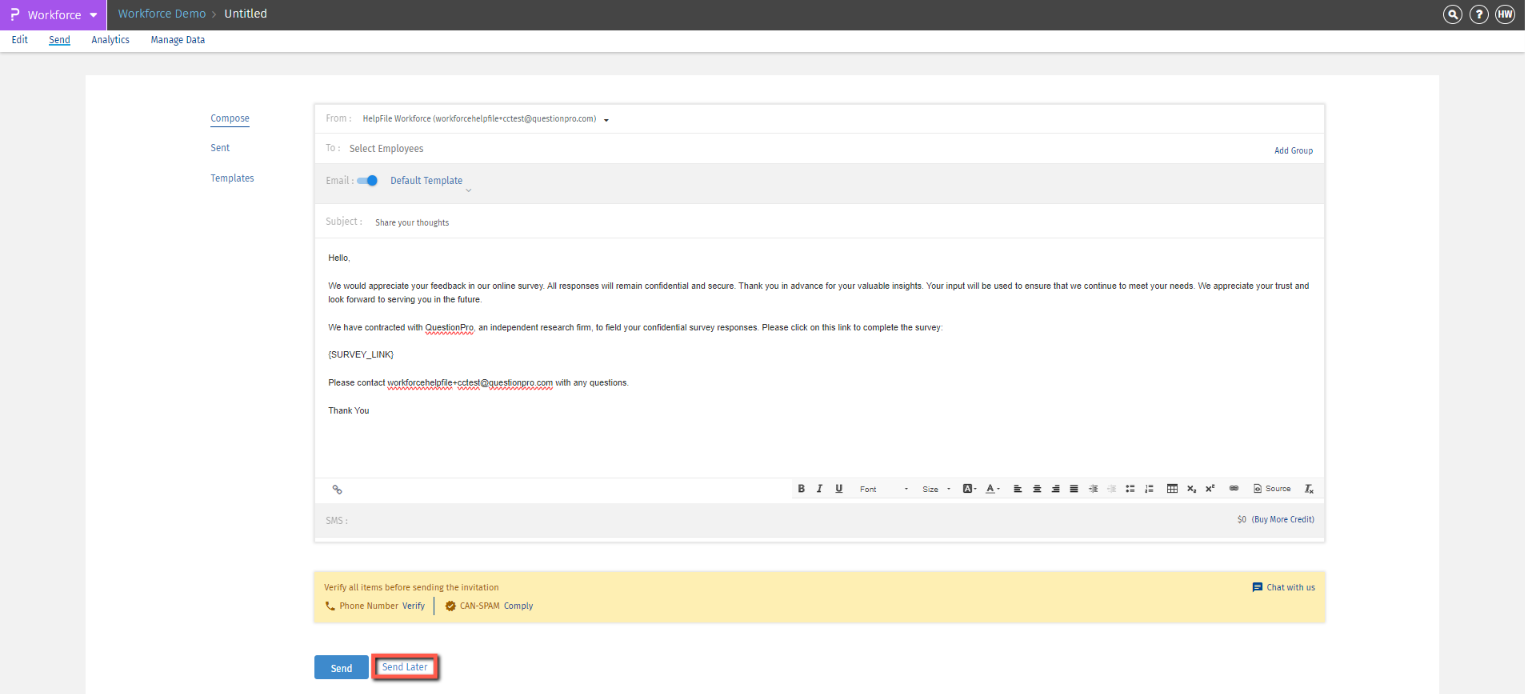Click Buy More Credit link

1283,520
